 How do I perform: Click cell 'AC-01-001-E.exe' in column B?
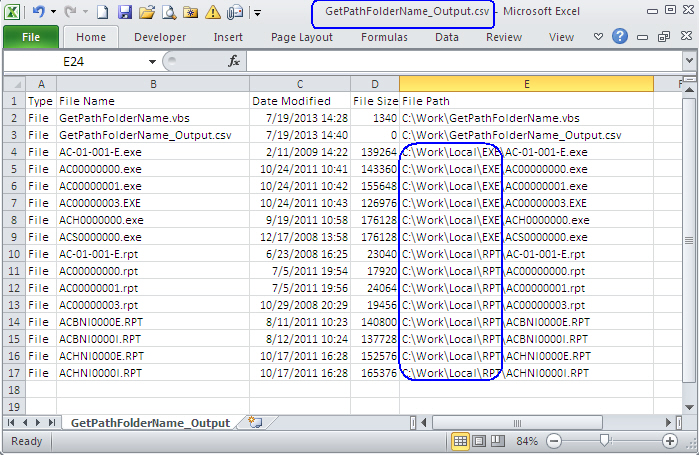[x=153, y=152]
